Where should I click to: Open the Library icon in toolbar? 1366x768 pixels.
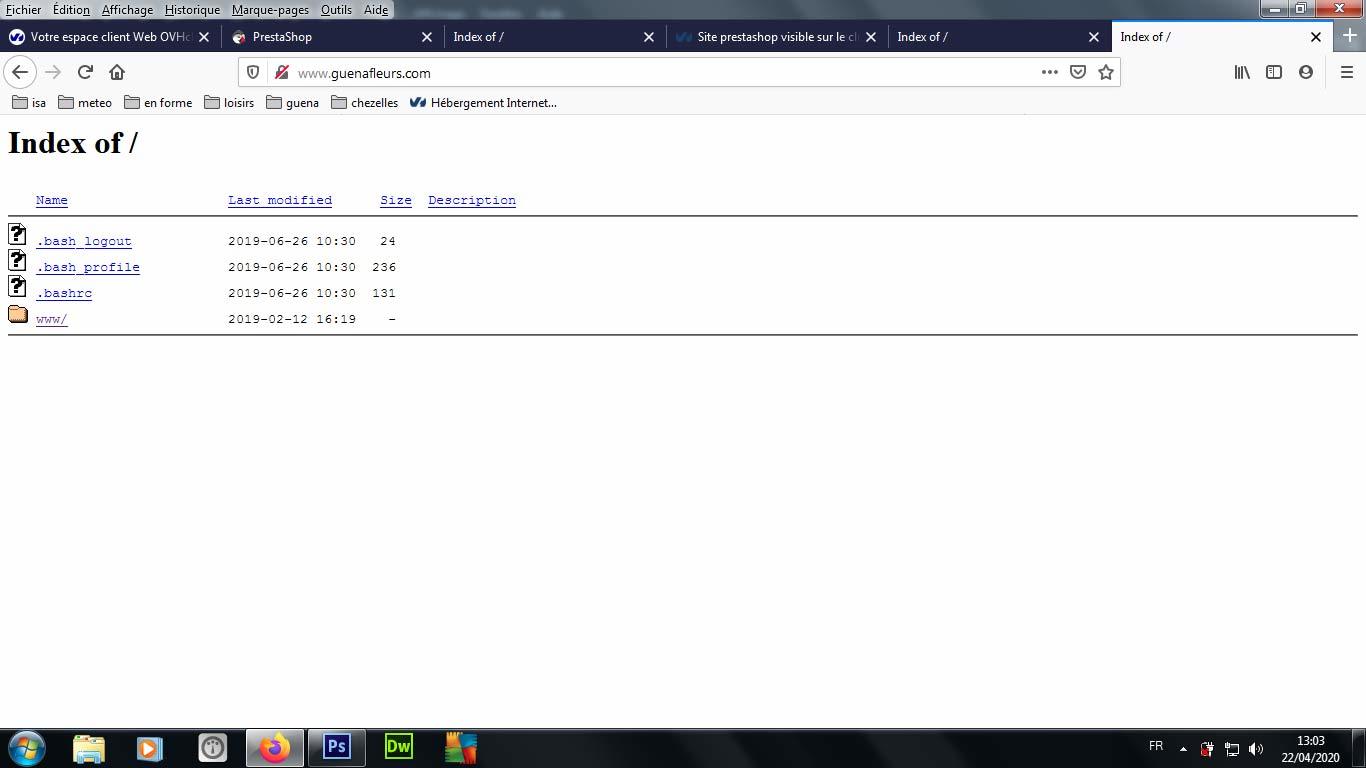point(1242,72)
